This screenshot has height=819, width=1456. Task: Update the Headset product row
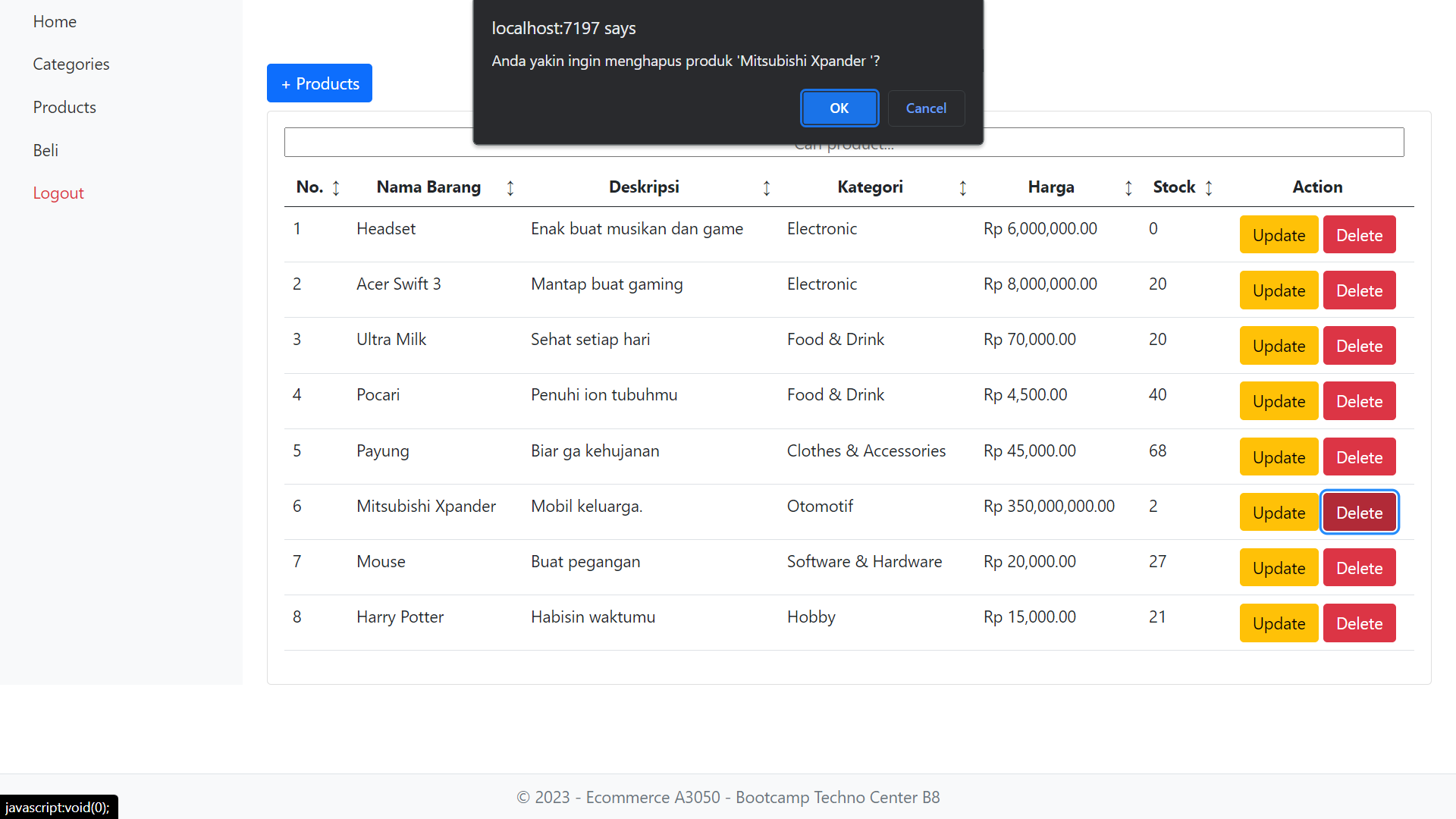point(1279,235)
